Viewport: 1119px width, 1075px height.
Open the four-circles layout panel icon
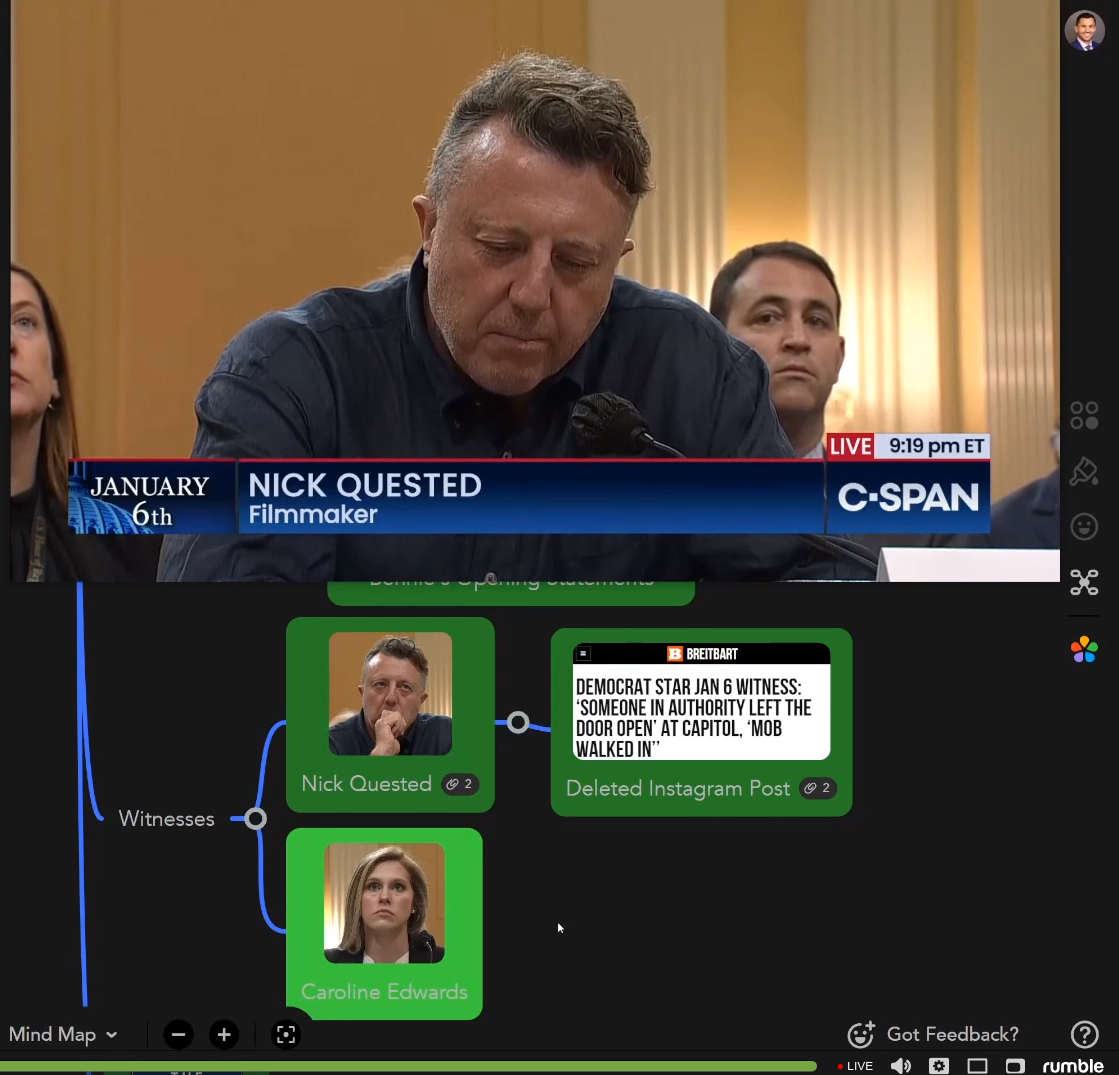point(1084,415)
